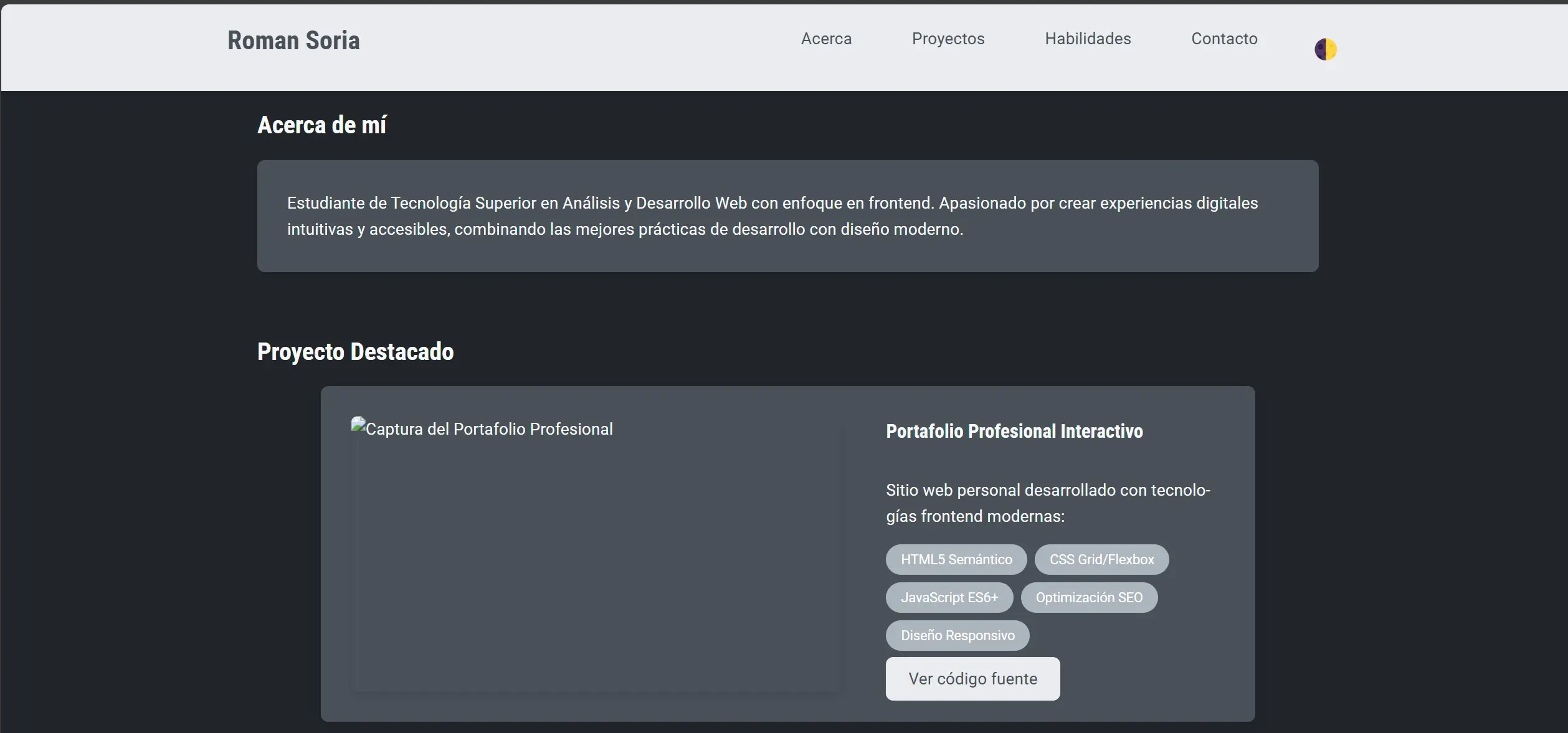Click the Portafolio Profesional Interactivo heading
The height and width of the screenshot is (733, 1568).
tap(1014, 431)
